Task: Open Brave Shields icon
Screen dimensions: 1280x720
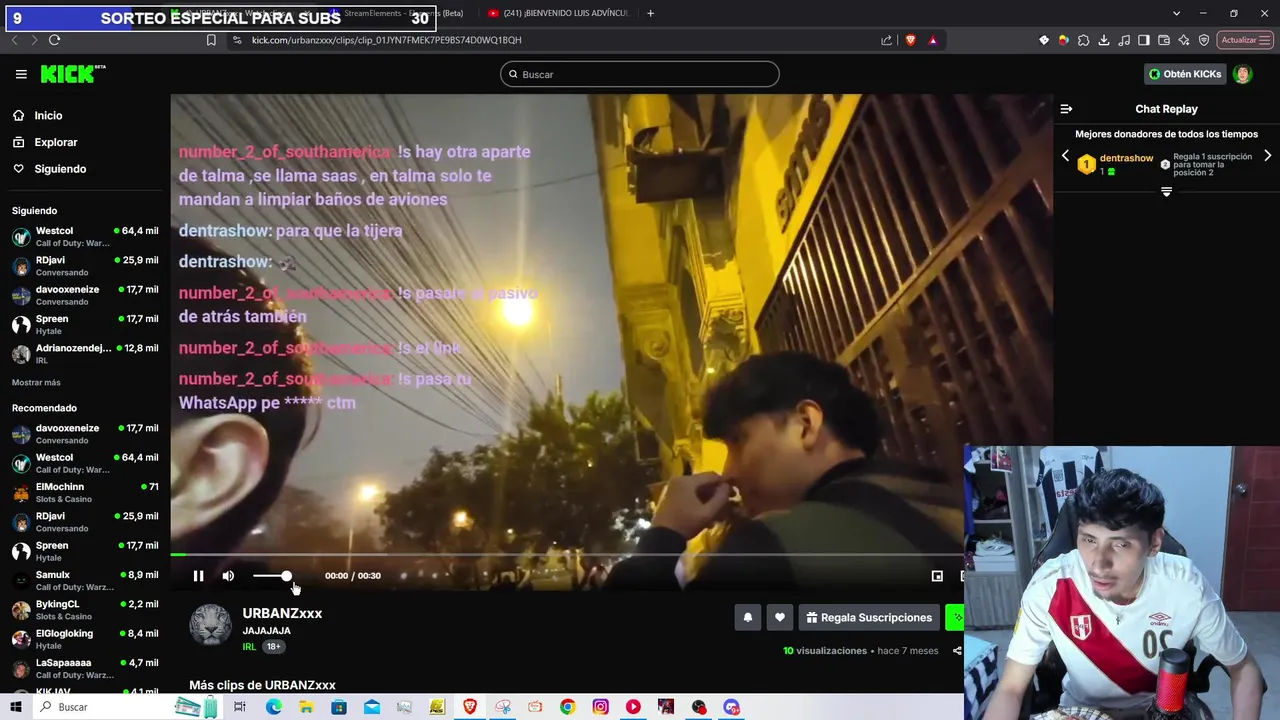Action: (910, 40)
